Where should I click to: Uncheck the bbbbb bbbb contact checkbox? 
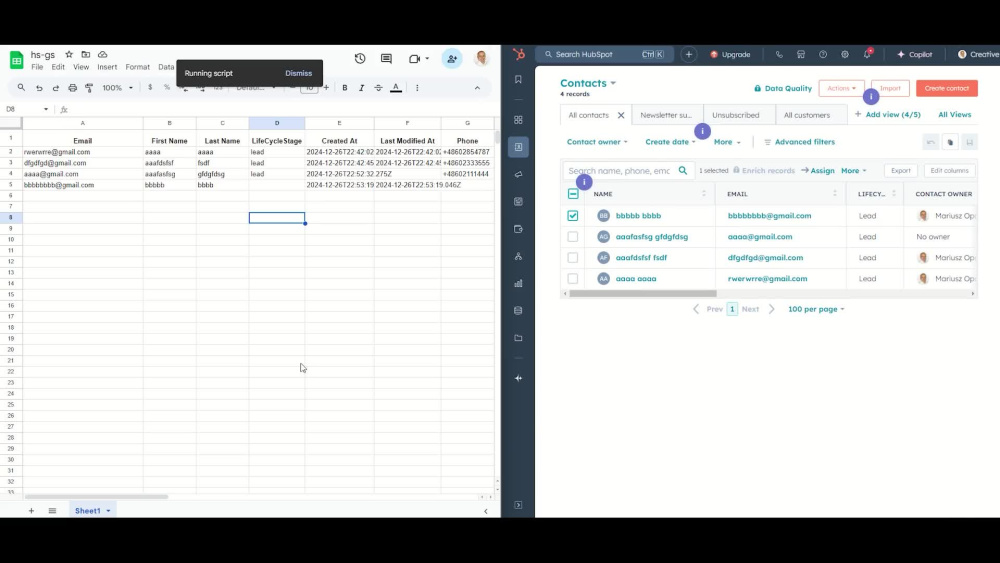pos(573,216)
